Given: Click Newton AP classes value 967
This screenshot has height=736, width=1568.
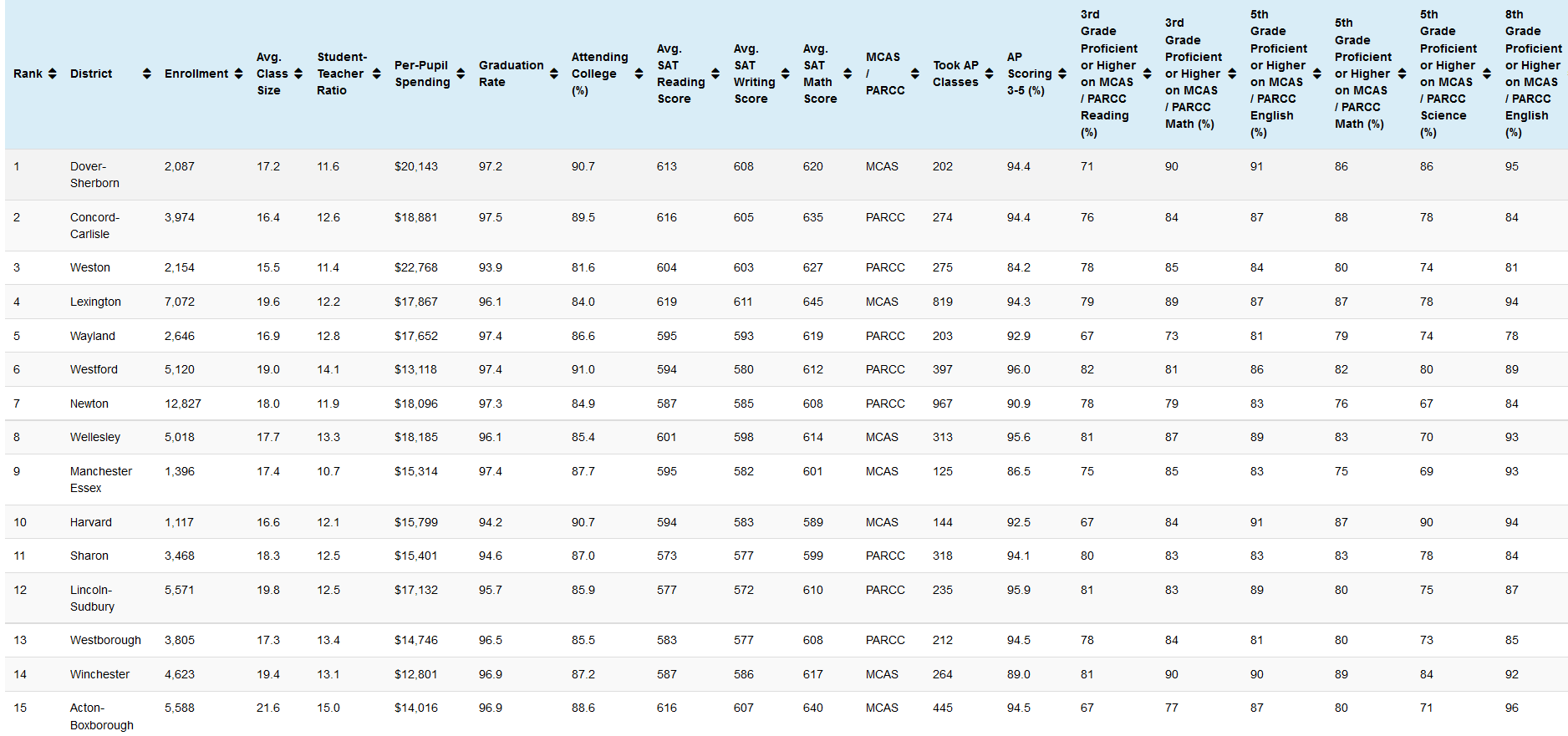Looking at the screenshot, I should (x=943, y=404).
